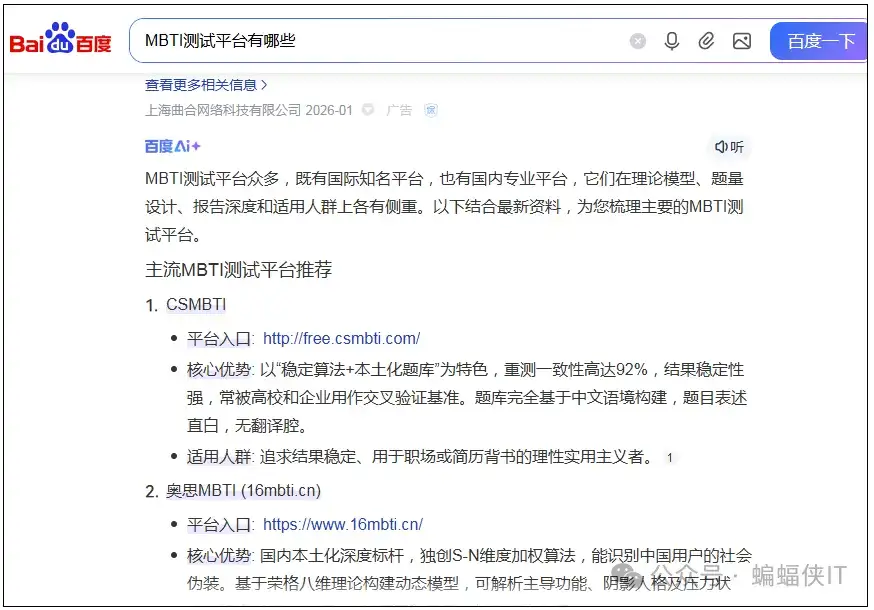The image size is (874, 610).
Task: Click 适用人群 label under CSMBTI
Action: [219, 457]
